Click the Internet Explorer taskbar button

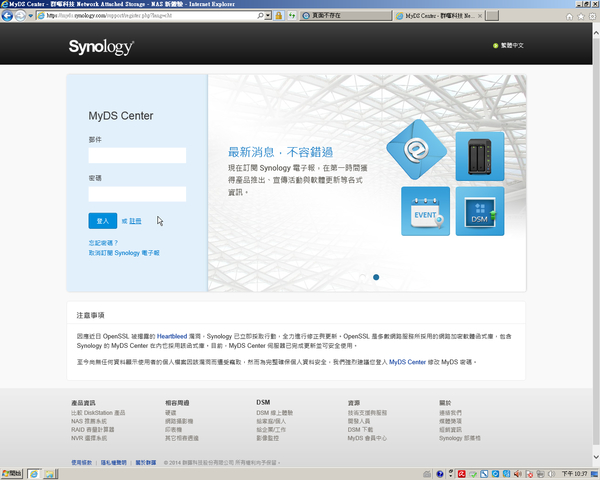34,474
